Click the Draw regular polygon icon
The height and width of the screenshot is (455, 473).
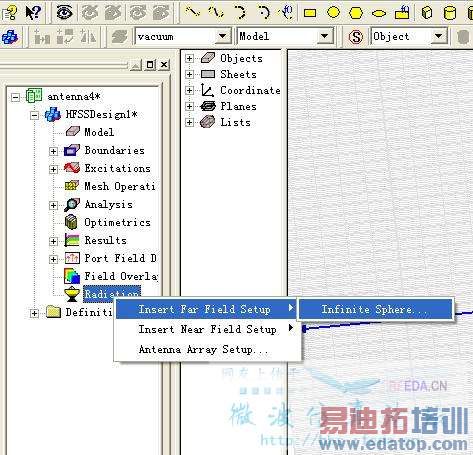pos(356,13)
